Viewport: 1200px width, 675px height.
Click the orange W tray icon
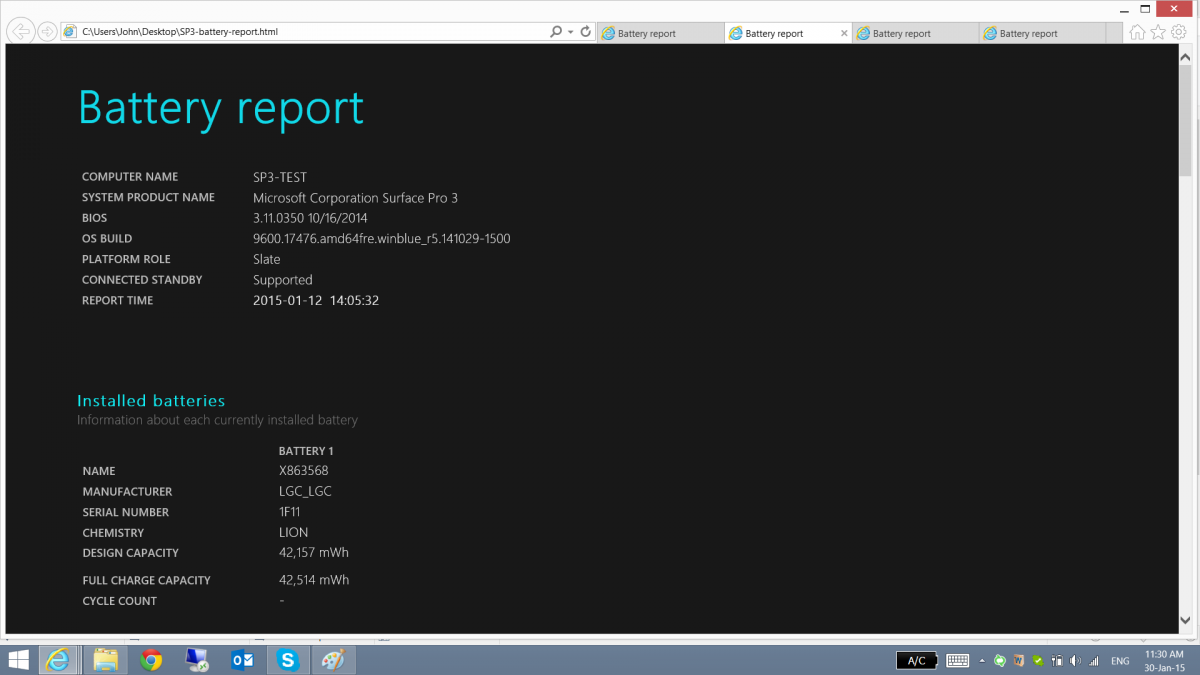[x=1018, y=661]
